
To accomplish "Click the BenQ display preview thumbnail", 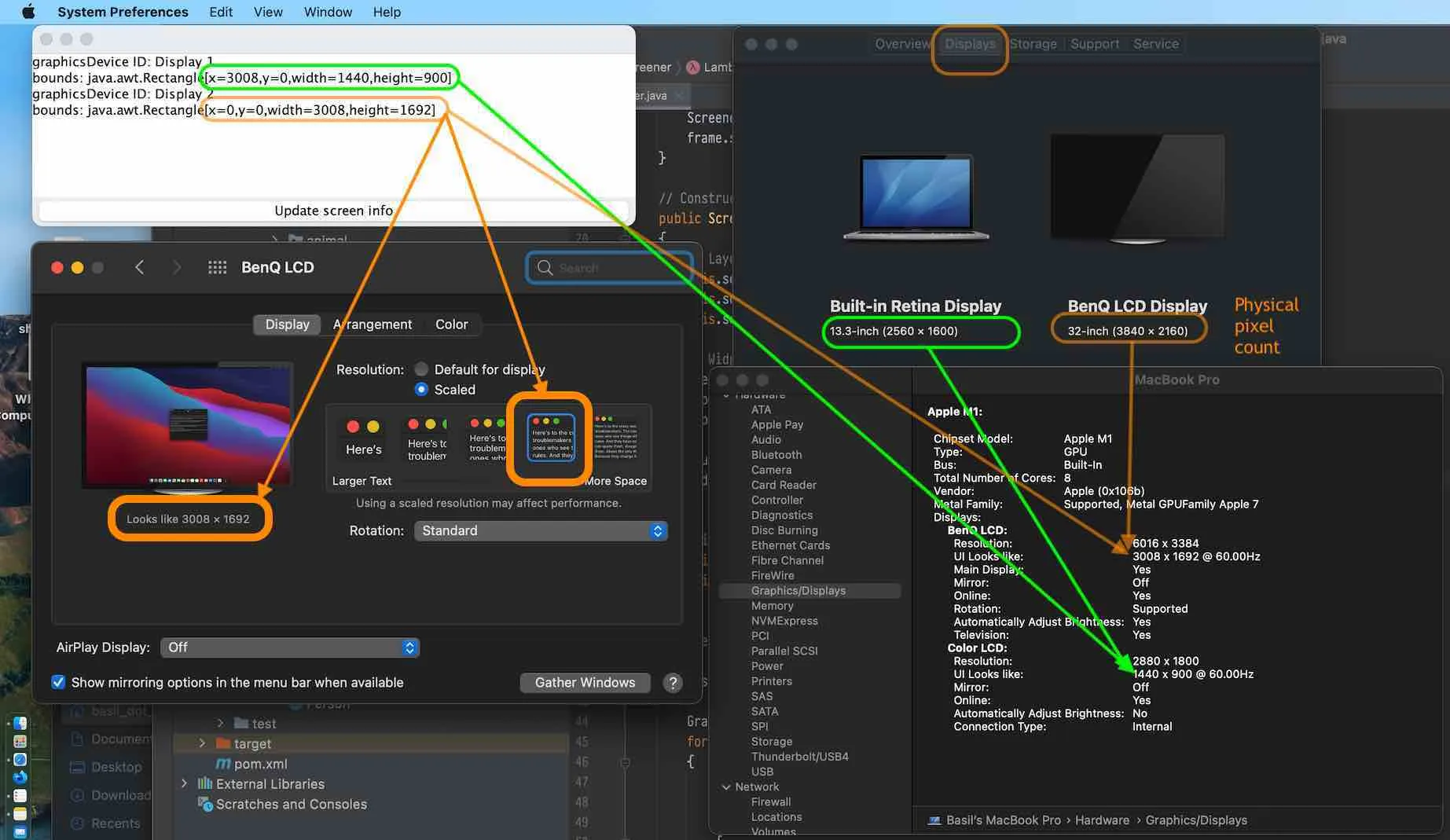I will 187,428.
